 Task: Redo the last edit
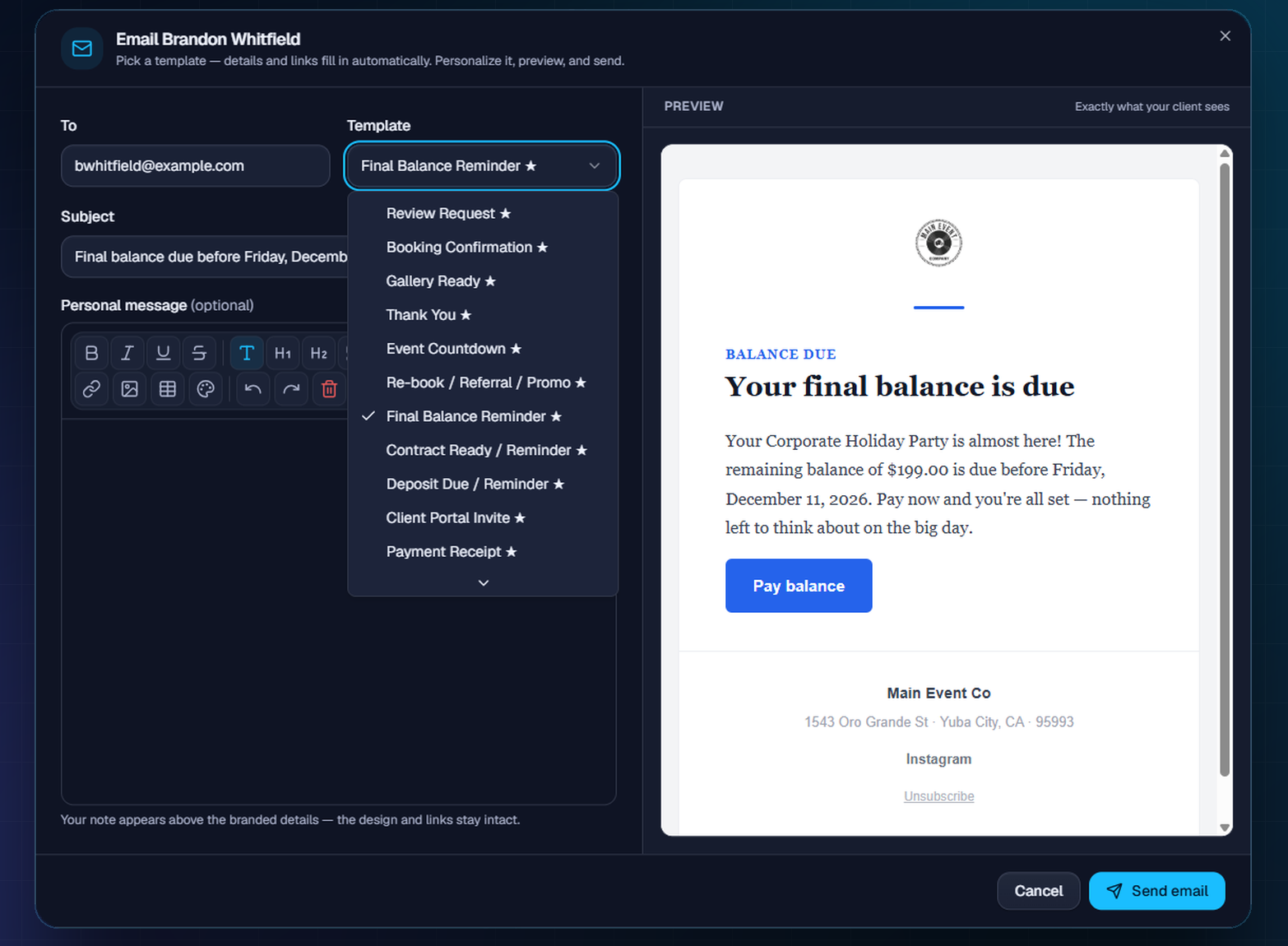[291, 389]
